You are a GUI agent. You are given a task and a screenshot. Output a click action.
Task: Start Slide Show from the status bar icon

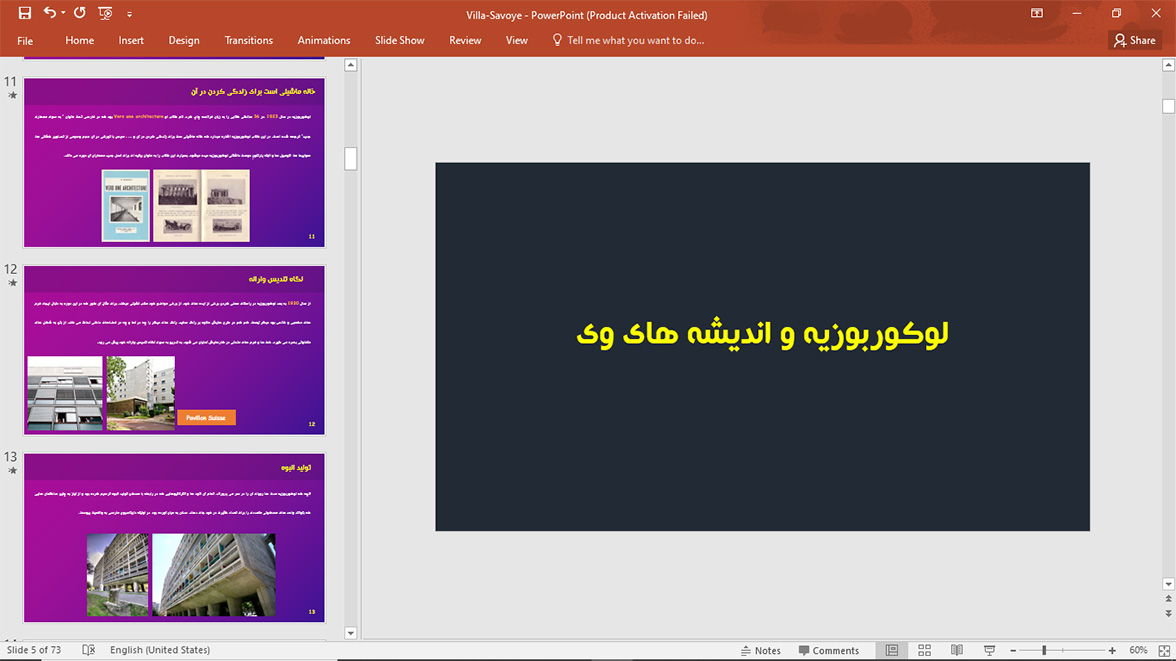[x=989, y=650]
